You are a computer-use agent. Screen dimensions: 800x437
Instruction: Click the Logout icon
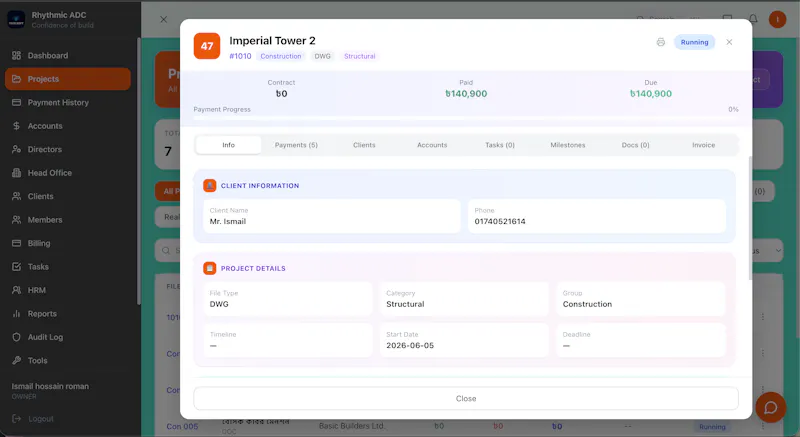pos(16,419)
